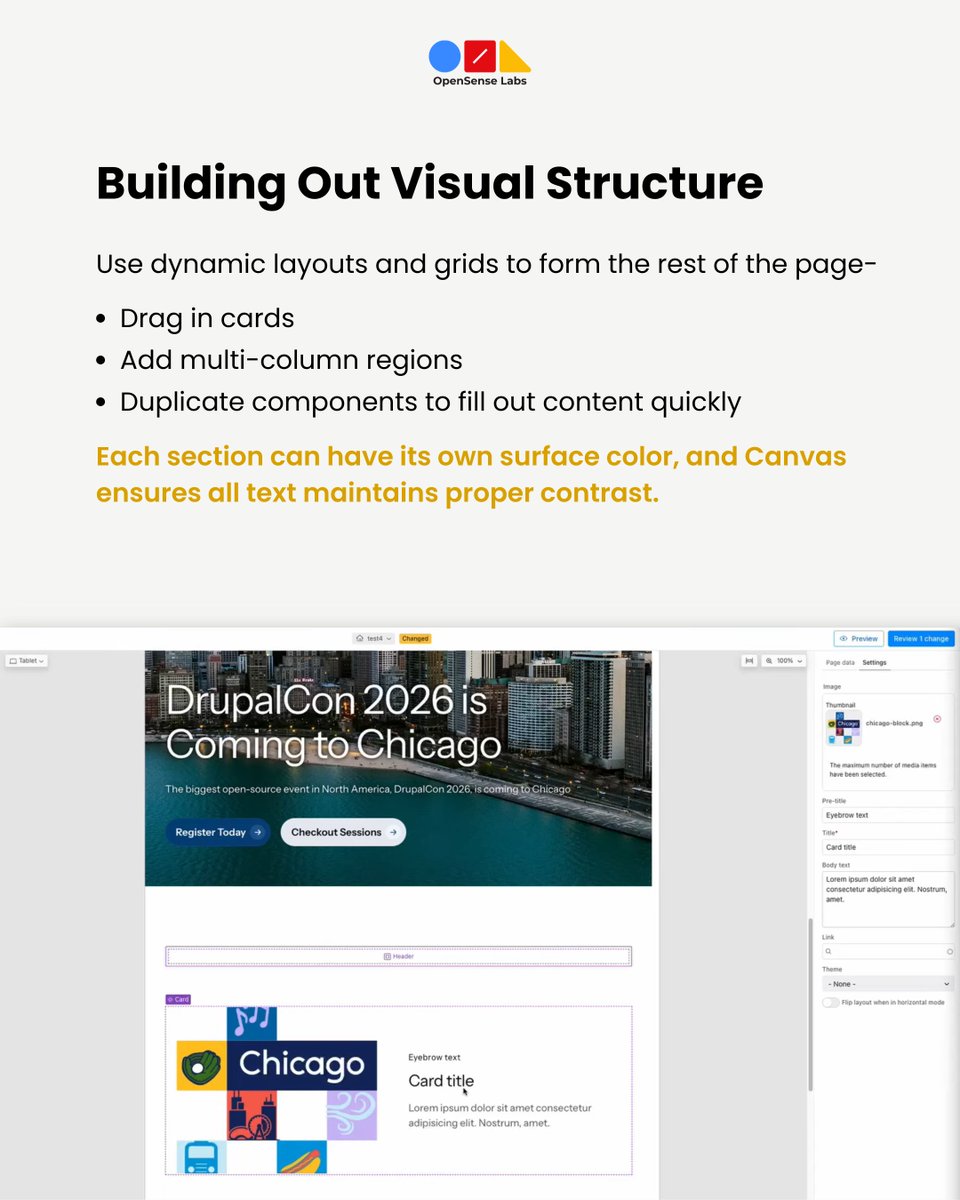960x1200 pixels.
Task: Click the Changed status badge
Action: click(415, 638)
